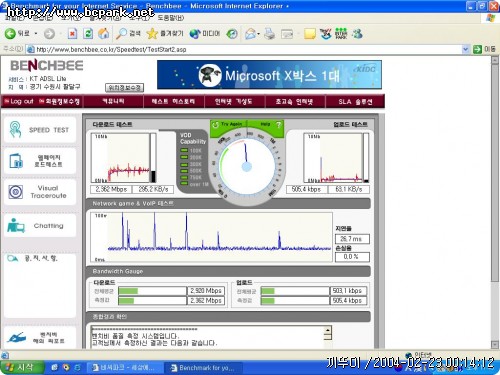Screen dimensions: 500x375
Task: Click the result textbox scroll-up arrow
Action: [x=328, y=330]
